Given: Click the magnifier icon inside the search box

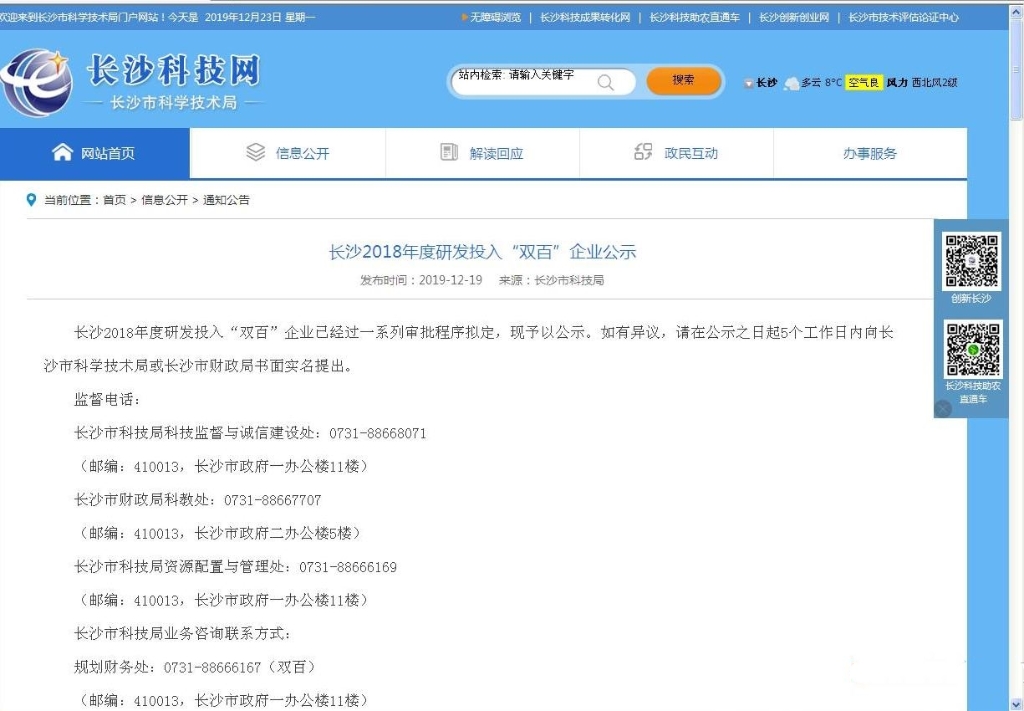Looking at the screenshot, I should point(604,82).
